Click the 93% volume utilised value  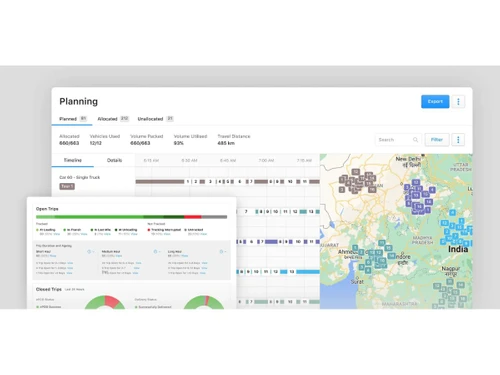click(x=179, y=143)
